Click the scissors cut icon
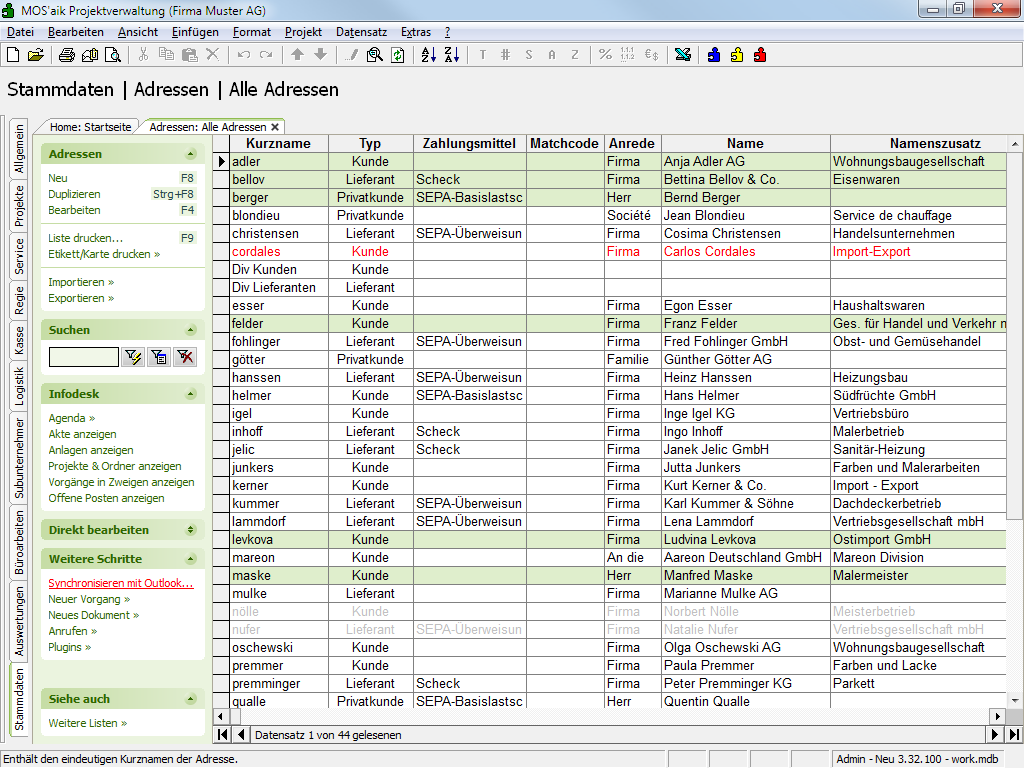The height and width of the screenshot is (768, 1024). (x=144, y=56)
